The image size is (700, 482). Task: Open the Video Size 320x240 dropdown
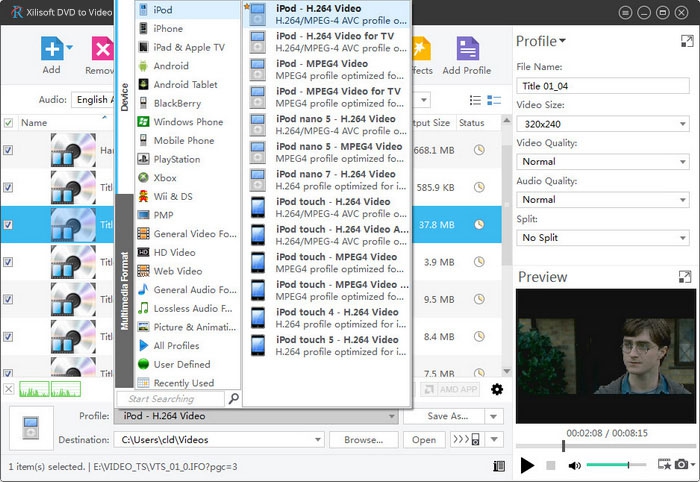[602, 124]
